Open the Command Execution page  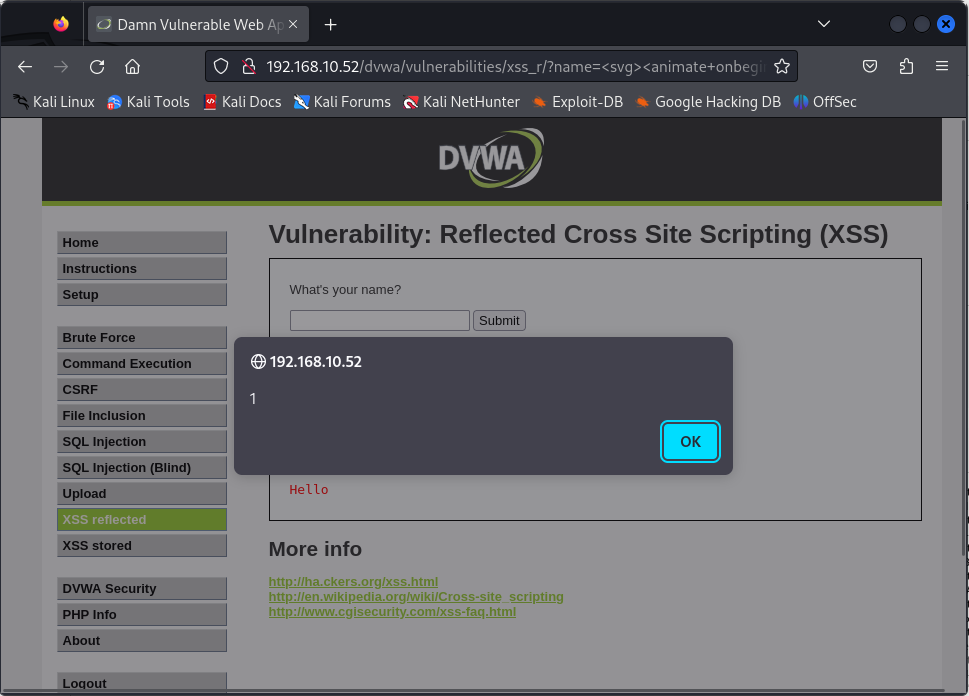point(142,363)
